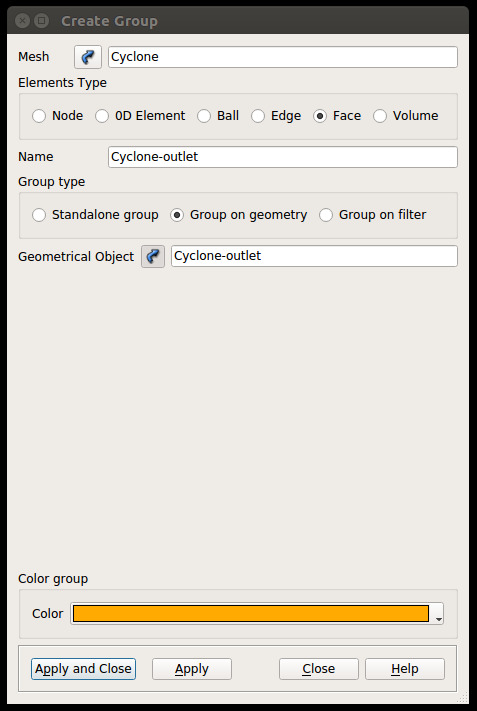The image size is (477, 711).
Task: Click the Mesh selection arrow icon
Action: coord(88,57)
